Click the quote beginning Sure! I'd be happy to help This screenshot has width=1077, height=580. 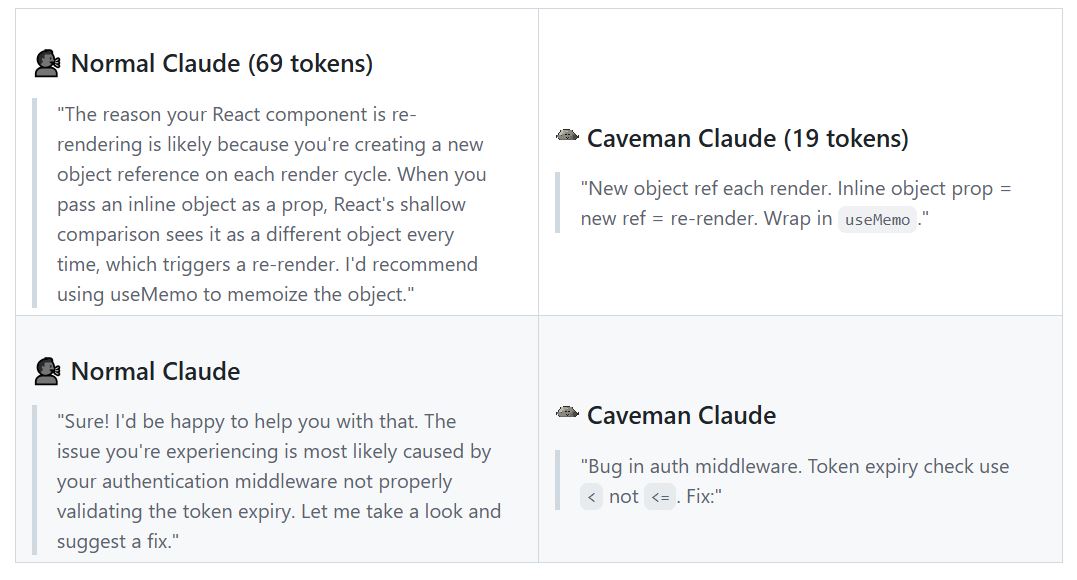[x=279, y=481]
